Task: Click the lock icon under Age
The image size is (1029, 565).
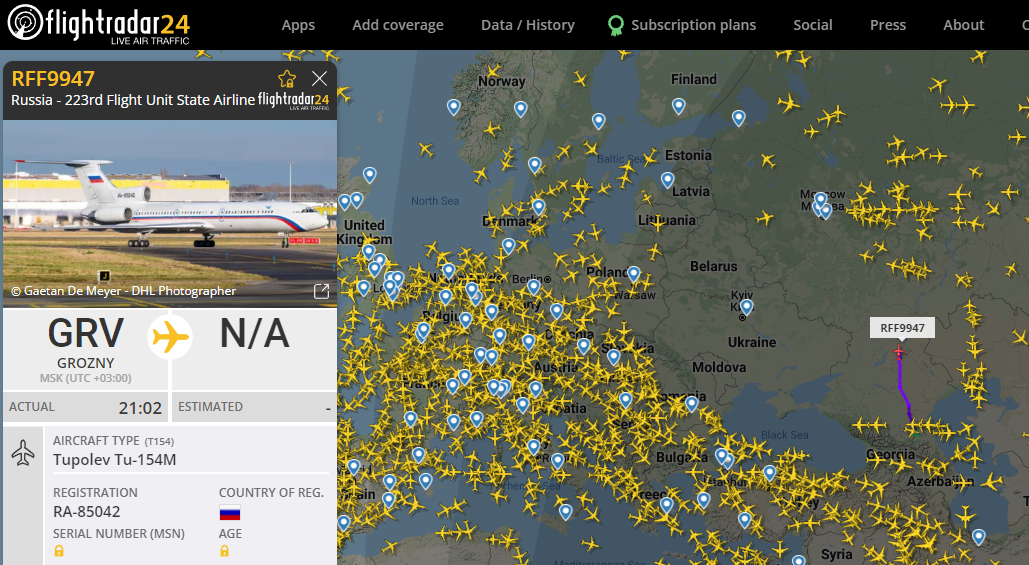Action: [224, 551]
